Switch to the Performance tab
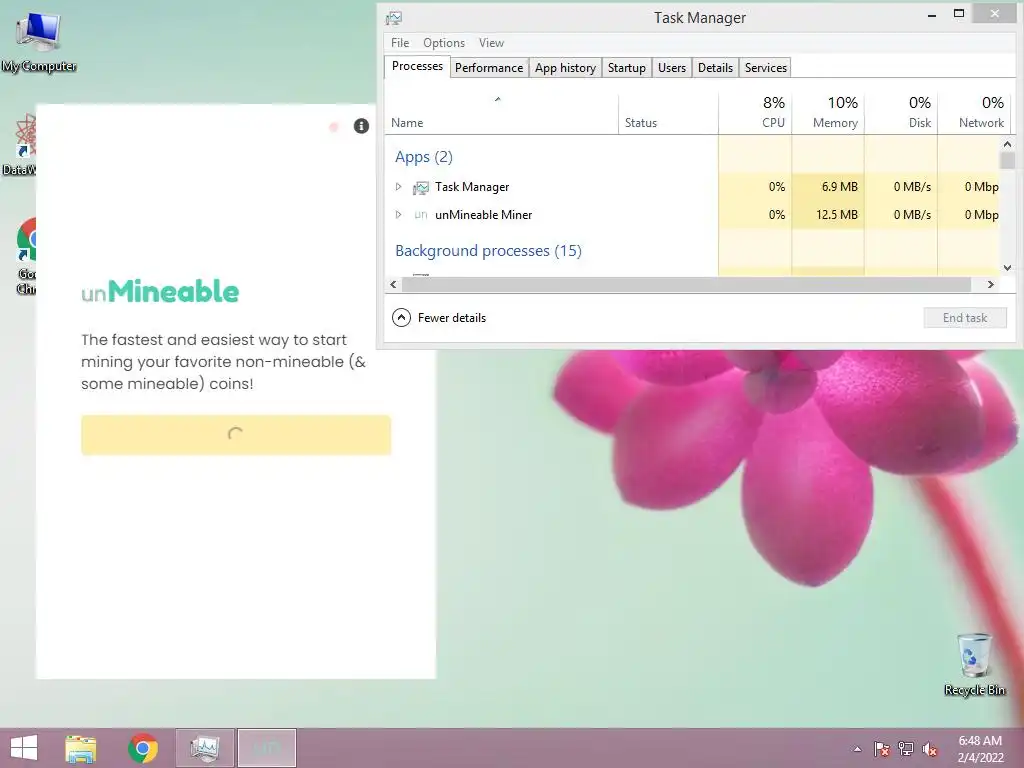The width and height of the screenshot is (1024, 768). pyautogui.click(x=489, y=68)
